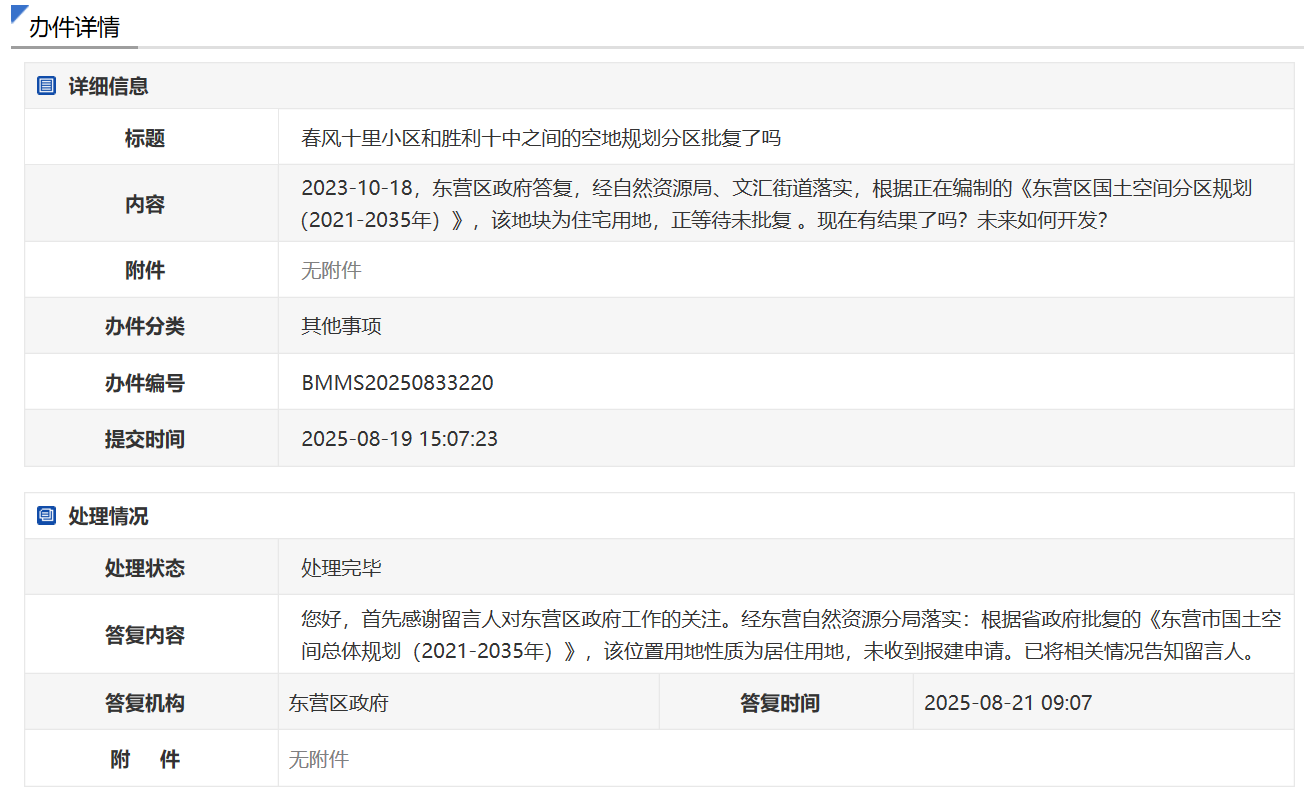Click 无附件 in the 详细信息 section

point(331,270)
